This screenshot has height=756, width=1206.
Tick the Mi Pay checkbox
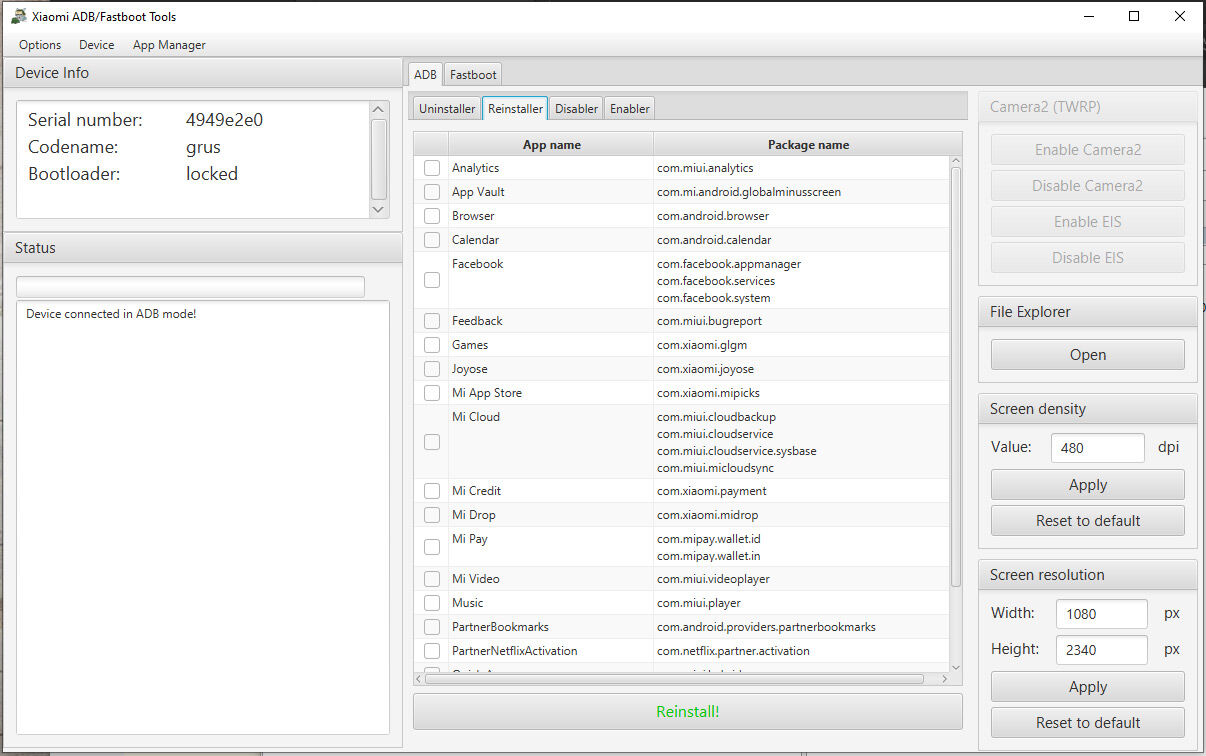tap(432, 547)
